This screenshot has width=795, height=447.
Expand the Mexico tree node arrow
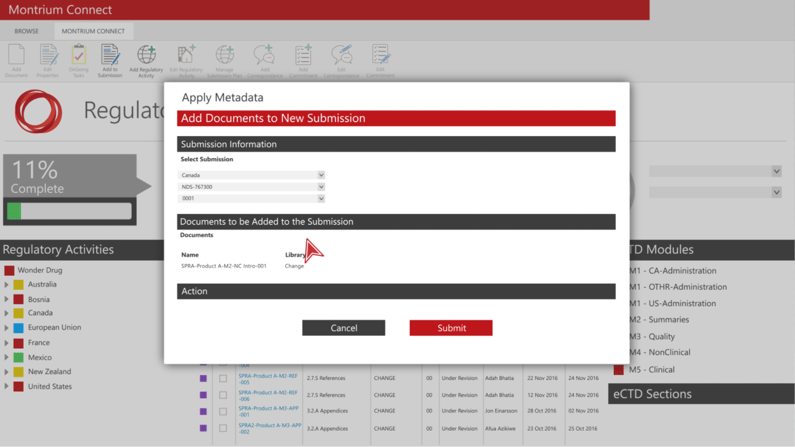click(7, 357)
